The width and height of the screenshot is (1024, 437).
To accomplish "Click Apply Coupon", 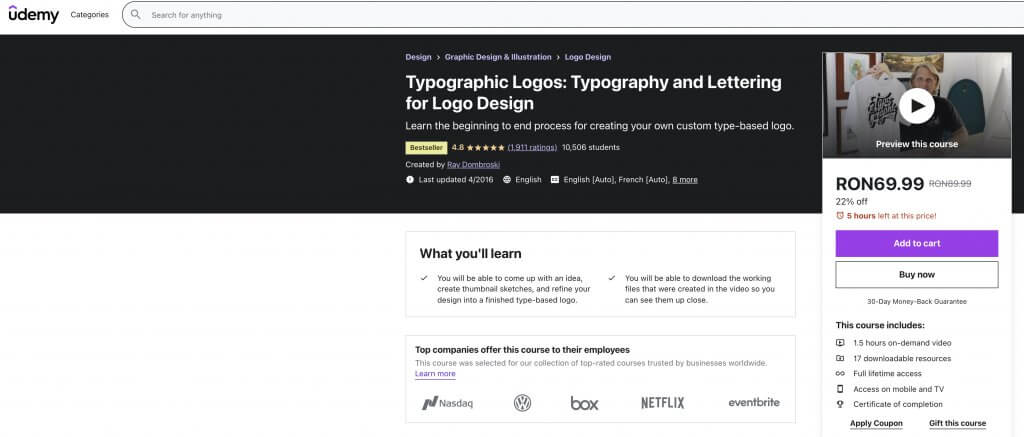I will (876, 423).
